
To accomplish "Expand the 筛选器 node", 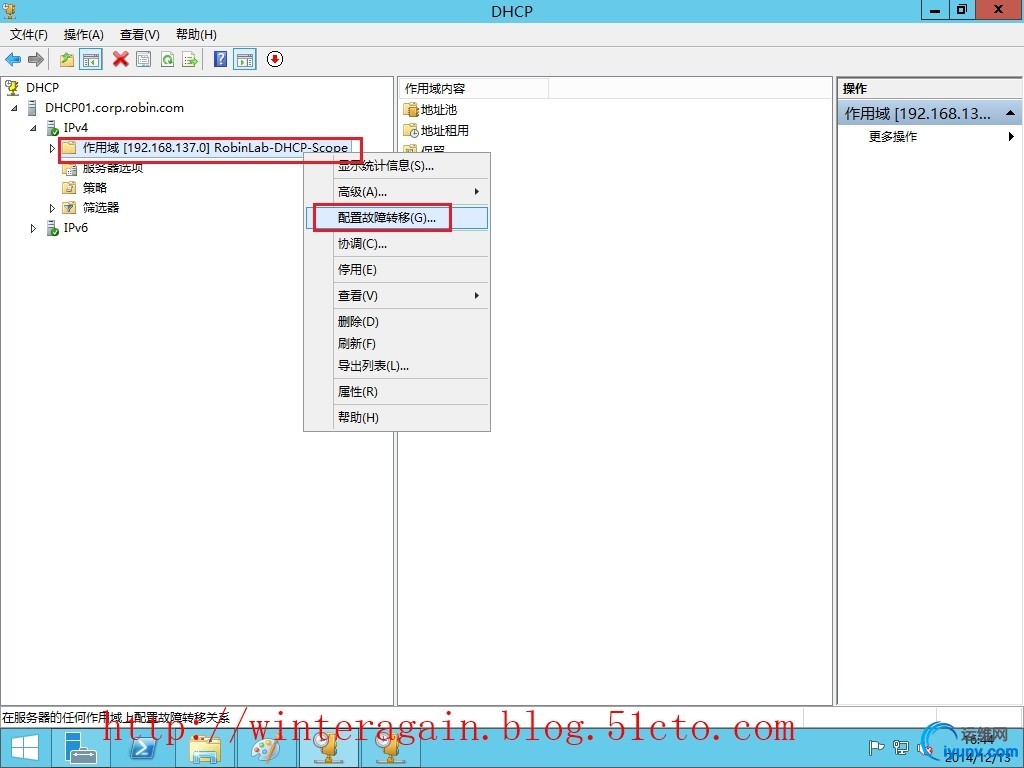I will (x=52, y=208).
